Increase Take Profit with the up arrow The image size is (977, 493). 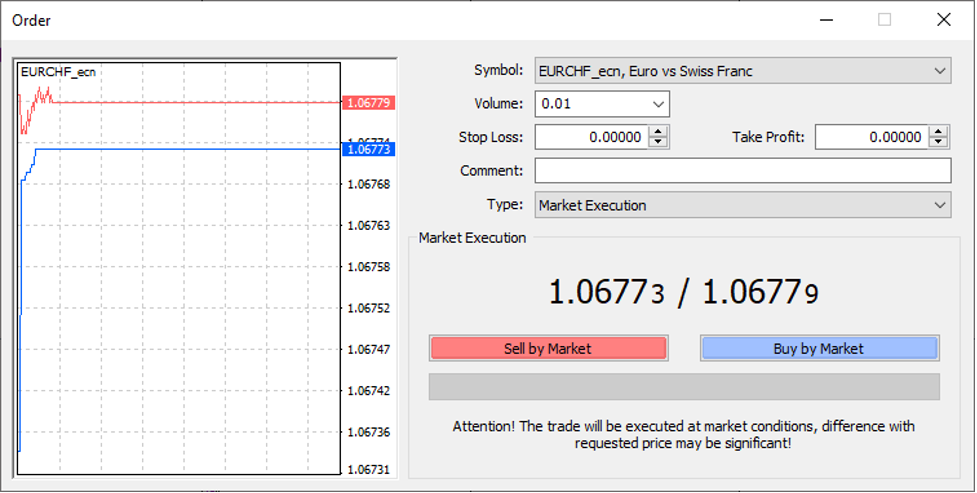(x=939, y=131)
